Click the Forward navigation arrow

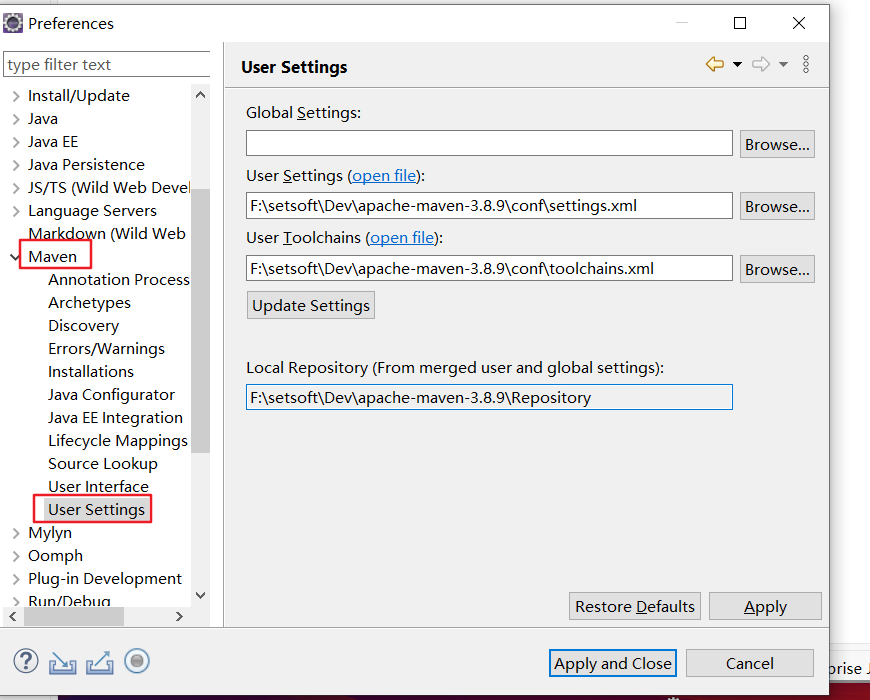coord(760,65)
